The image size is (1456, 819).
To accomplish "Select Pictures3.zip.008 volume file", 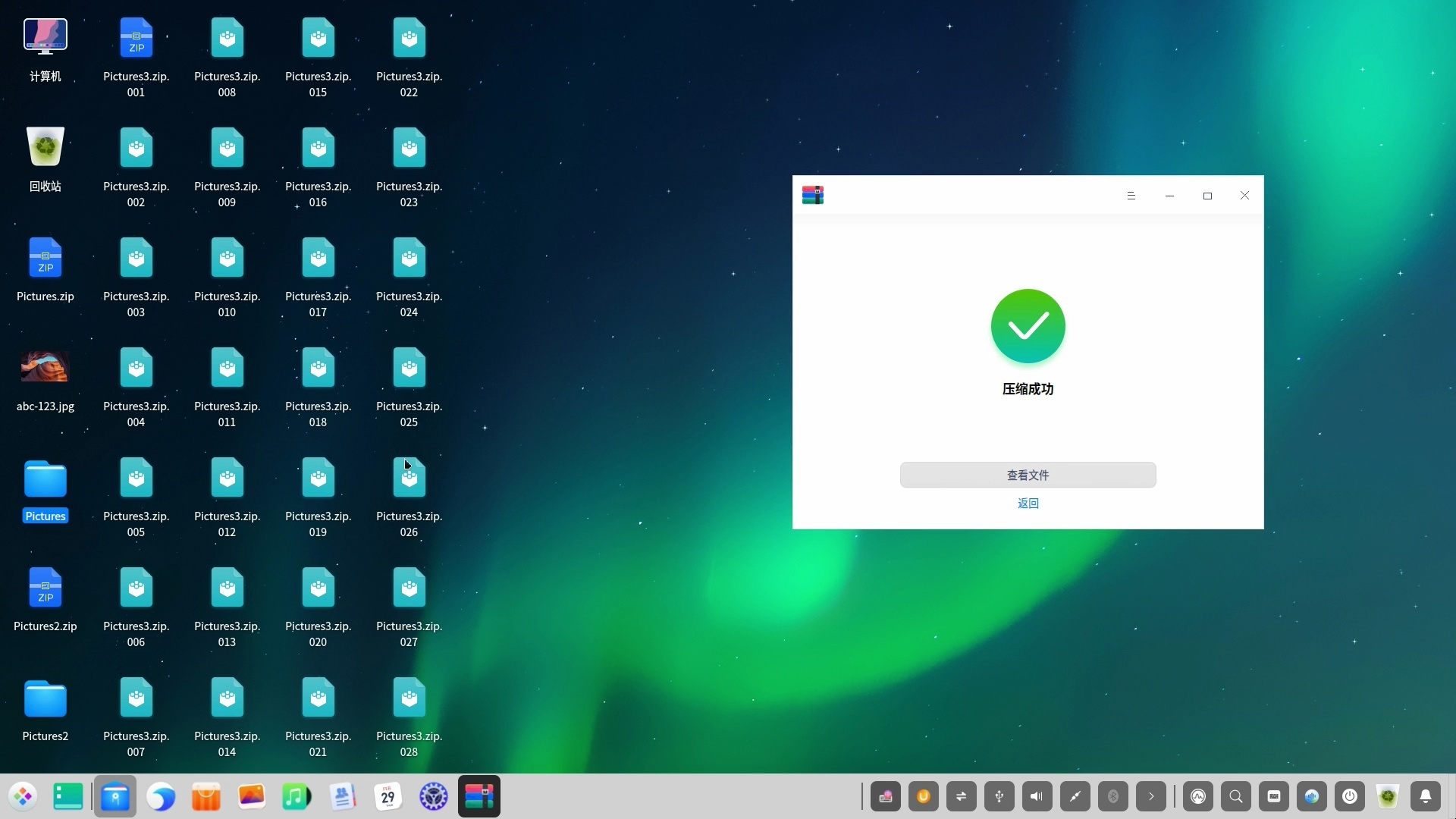I will (227, 58).
